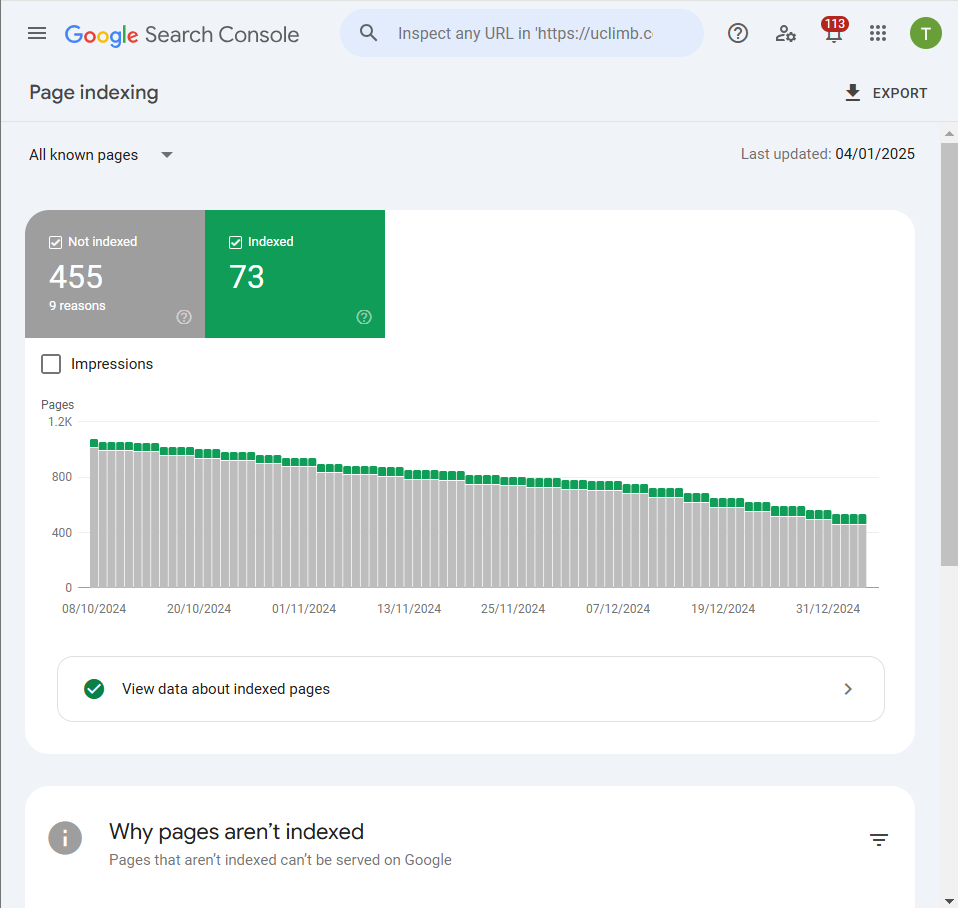Image resolution: width=958 pixels, height=908 pixels.
Task: Open users and permissions settings icon
Action: coord(786,33)
